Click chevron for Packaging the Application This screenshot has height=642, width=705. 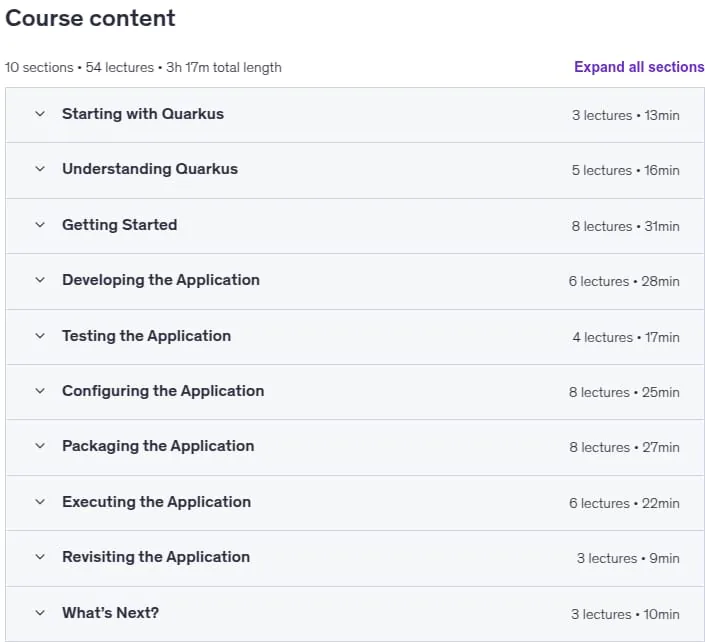coord(40,446)
